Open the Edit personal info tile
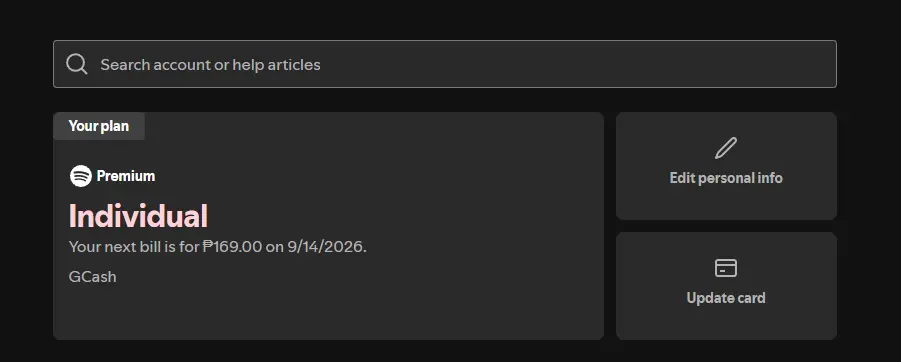Viewport: 901px width, 362px height. pyautogui.click(x=726, y=166)
